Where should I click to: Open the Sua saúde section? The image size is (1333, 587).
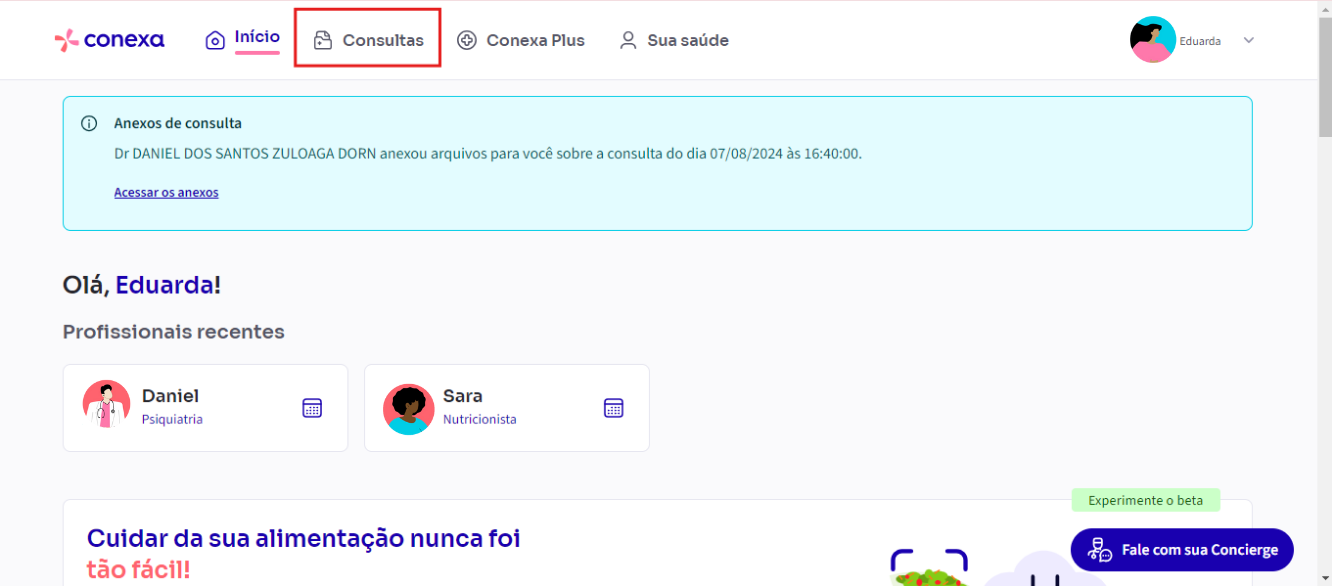(688, 40)
